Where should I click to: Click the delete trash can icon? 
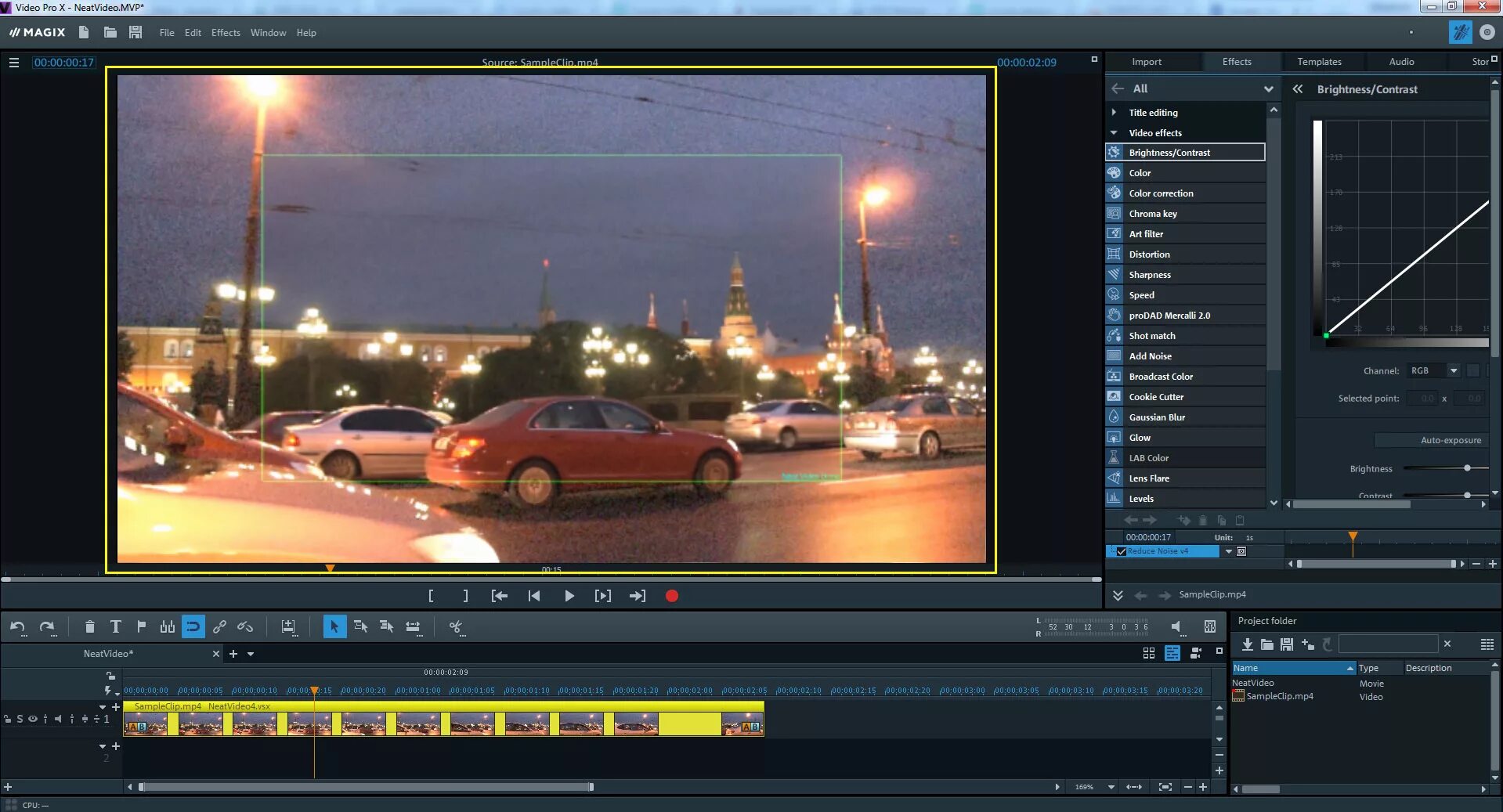89,626
